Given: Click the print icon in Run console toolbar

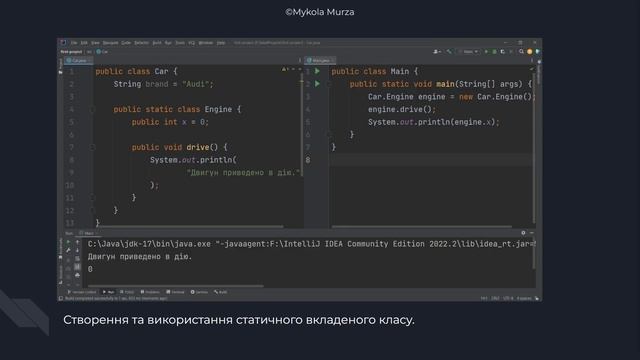Looking at the screenshot, I should pos(77,275).
